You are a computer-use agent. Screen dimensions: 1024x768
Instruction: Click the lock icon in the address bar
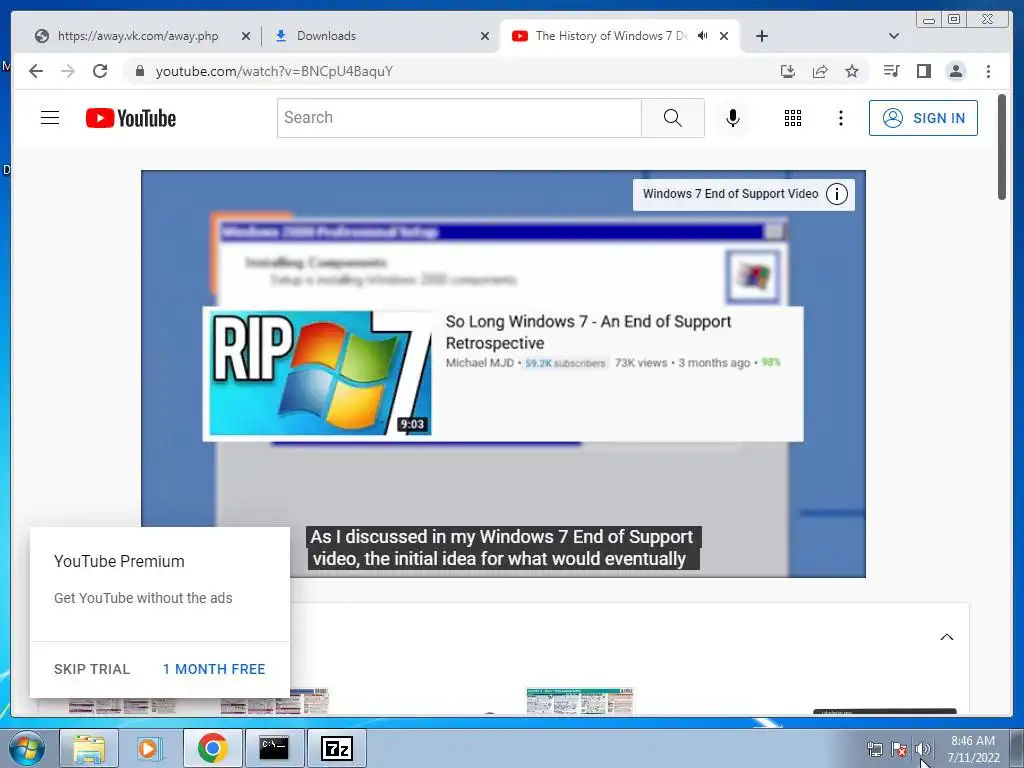tap(139, 71)
